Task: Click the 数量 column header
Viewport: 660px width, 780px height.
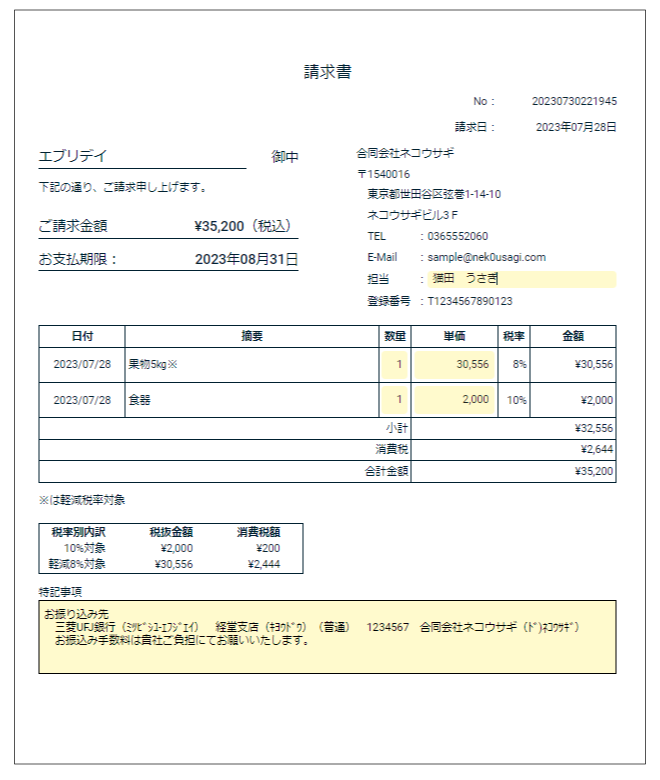Action: click(x=395, y=337)
